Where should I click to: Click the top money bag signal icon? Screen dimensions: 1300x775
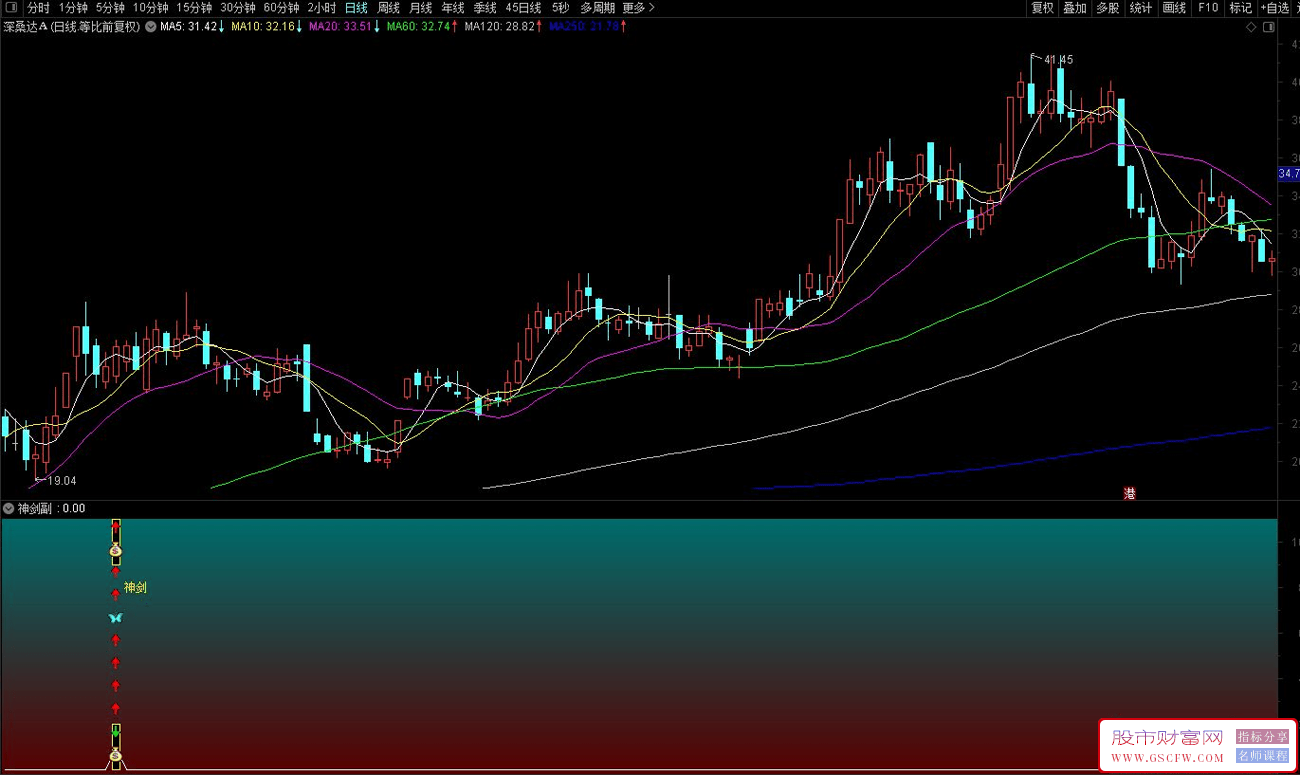(115, 550)
